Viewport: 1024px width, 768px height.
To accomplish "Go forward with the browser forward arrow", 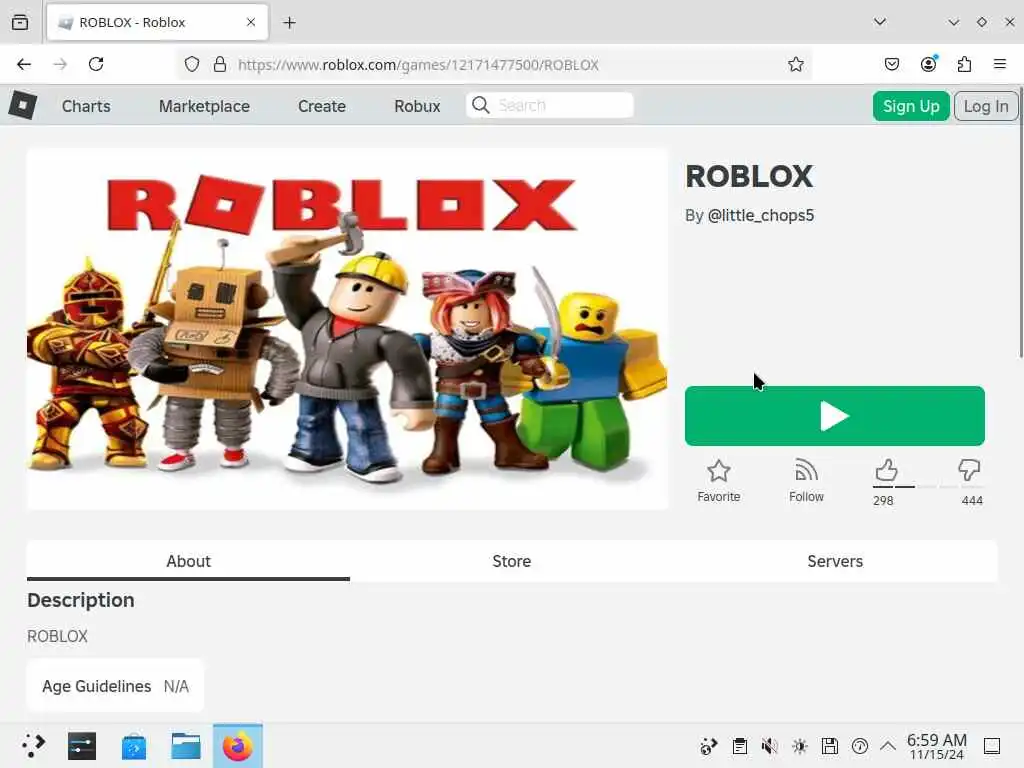I will (60, 64).
